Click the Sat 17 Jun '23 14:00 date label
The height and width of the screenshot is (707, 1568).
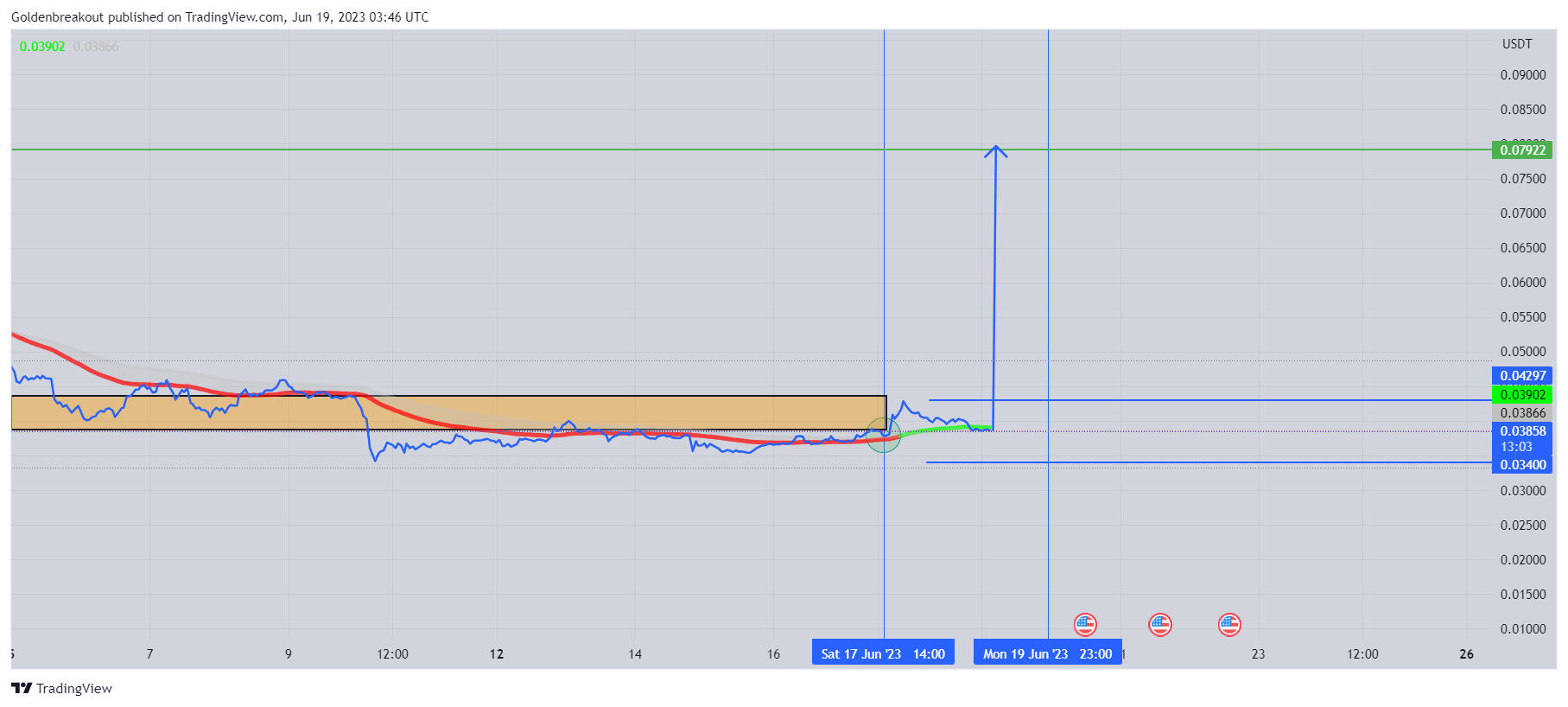click(883, 653)
